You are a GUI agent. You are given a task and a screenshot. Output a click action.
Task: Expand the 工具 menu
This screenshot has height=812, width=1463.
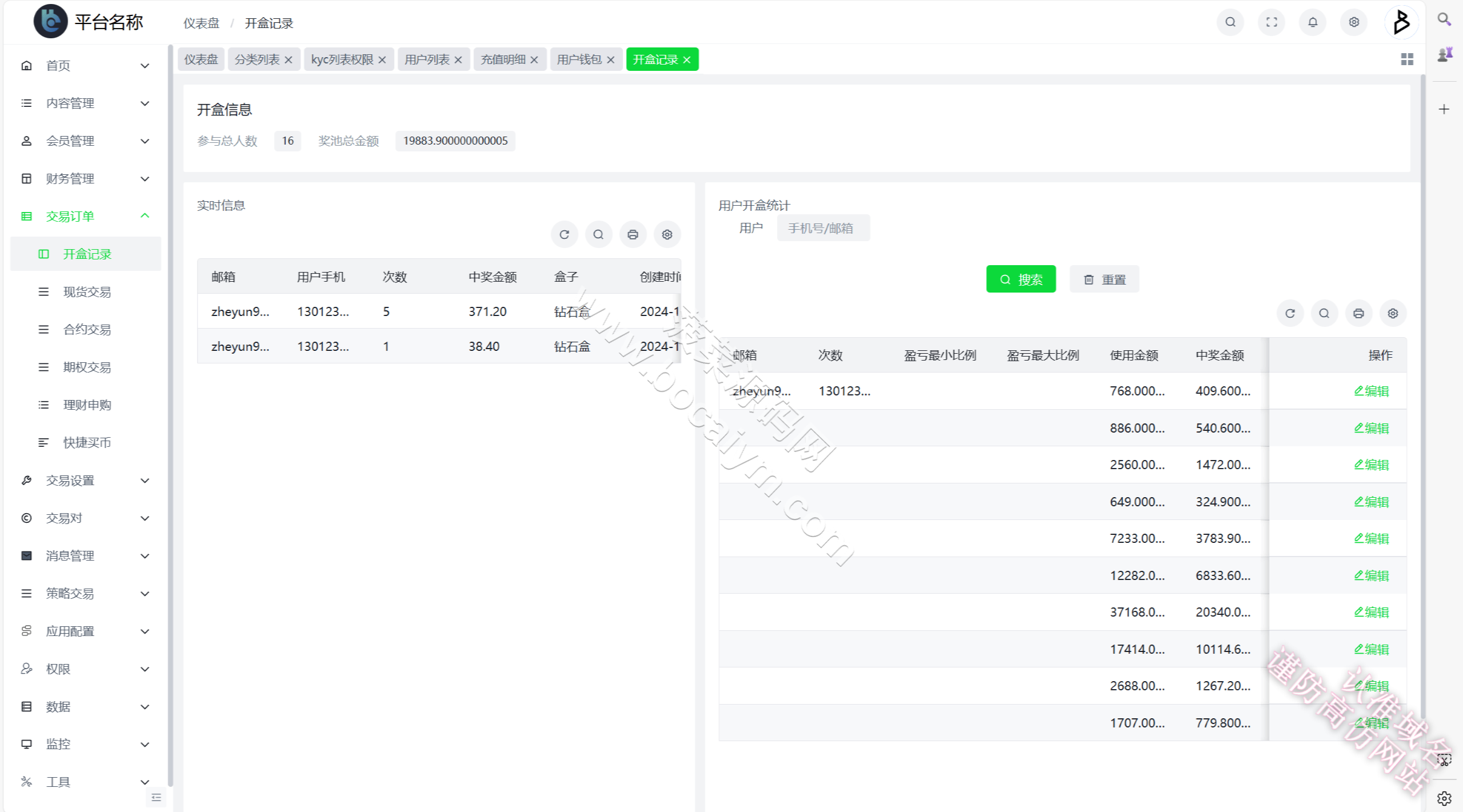click(x=86, y=782)
